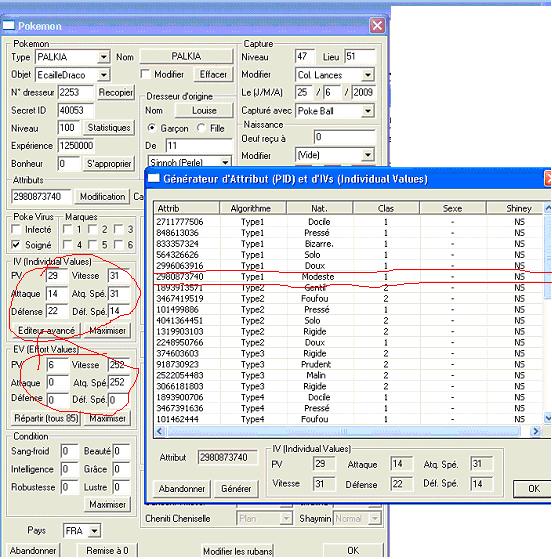Click the EV Vitesse field 252
Screen dimensions: 552x559
click(119, 364)
